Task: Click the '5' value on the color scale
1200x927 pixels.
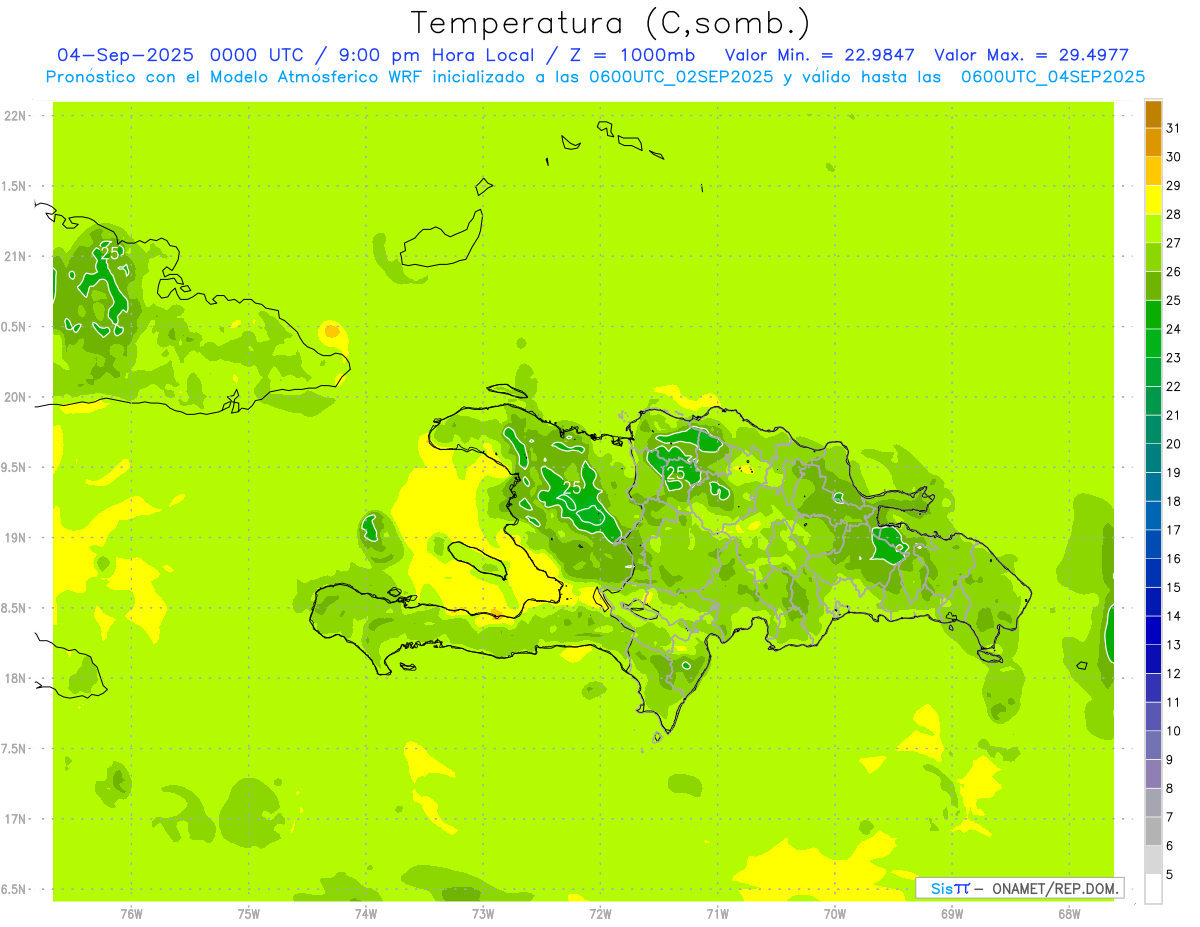Action: click(x=1170, y=875)
